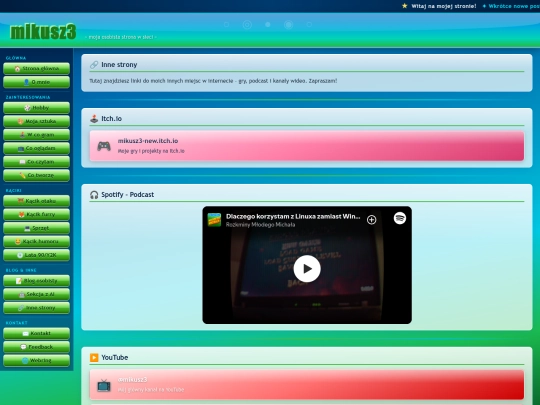
Task: Open the Webring page
Action: 36,360
